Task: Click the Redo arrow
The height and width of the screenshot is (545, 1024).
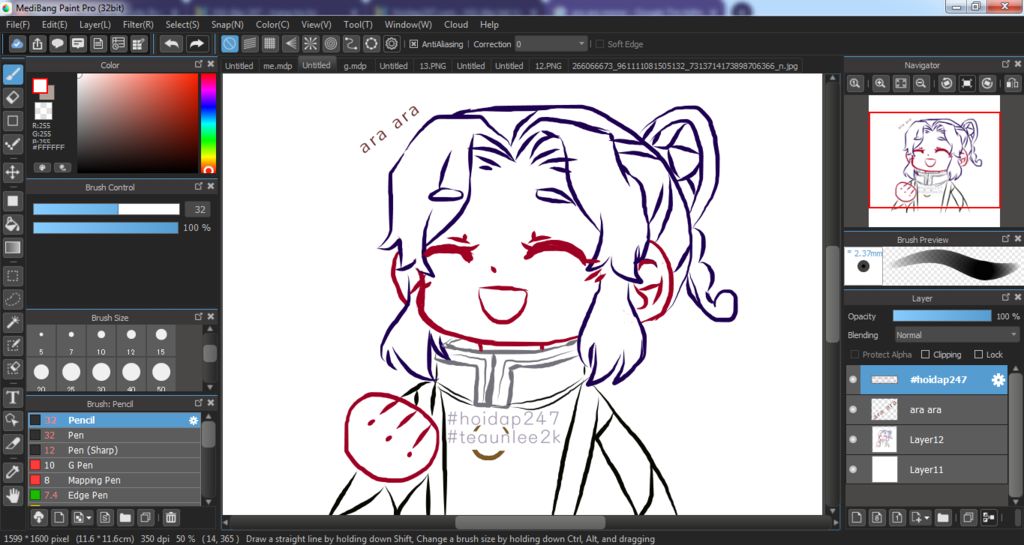Action: tap(196, 44)
